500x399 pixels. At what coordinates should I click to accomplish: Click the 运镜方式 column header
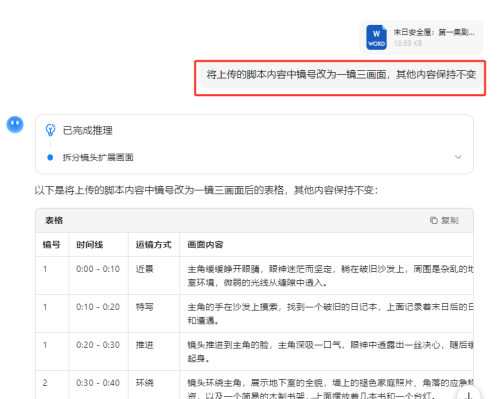(x=153, y=245)
